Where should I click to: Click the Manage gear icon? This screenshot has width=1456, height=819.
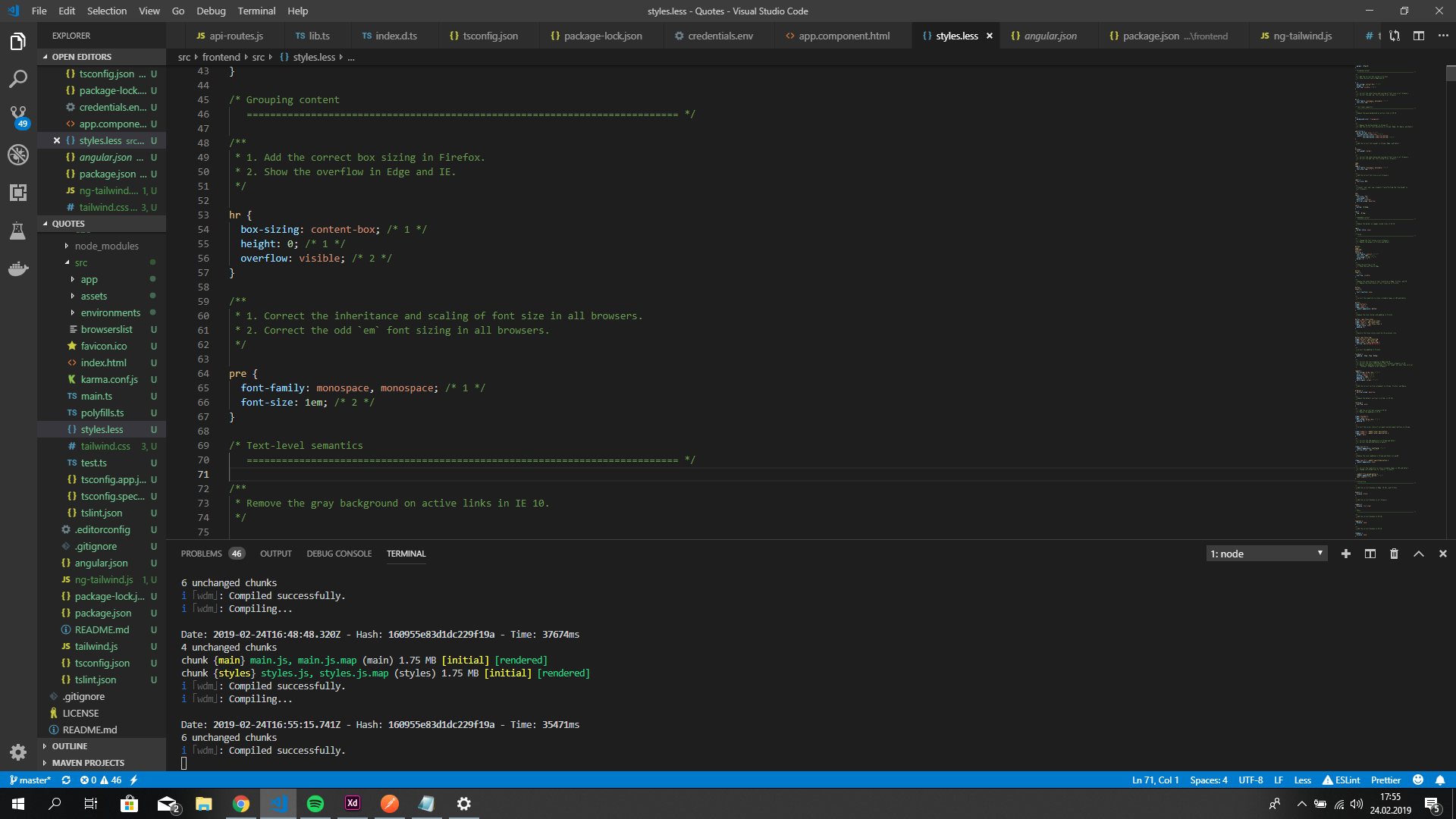coord(18,752)
